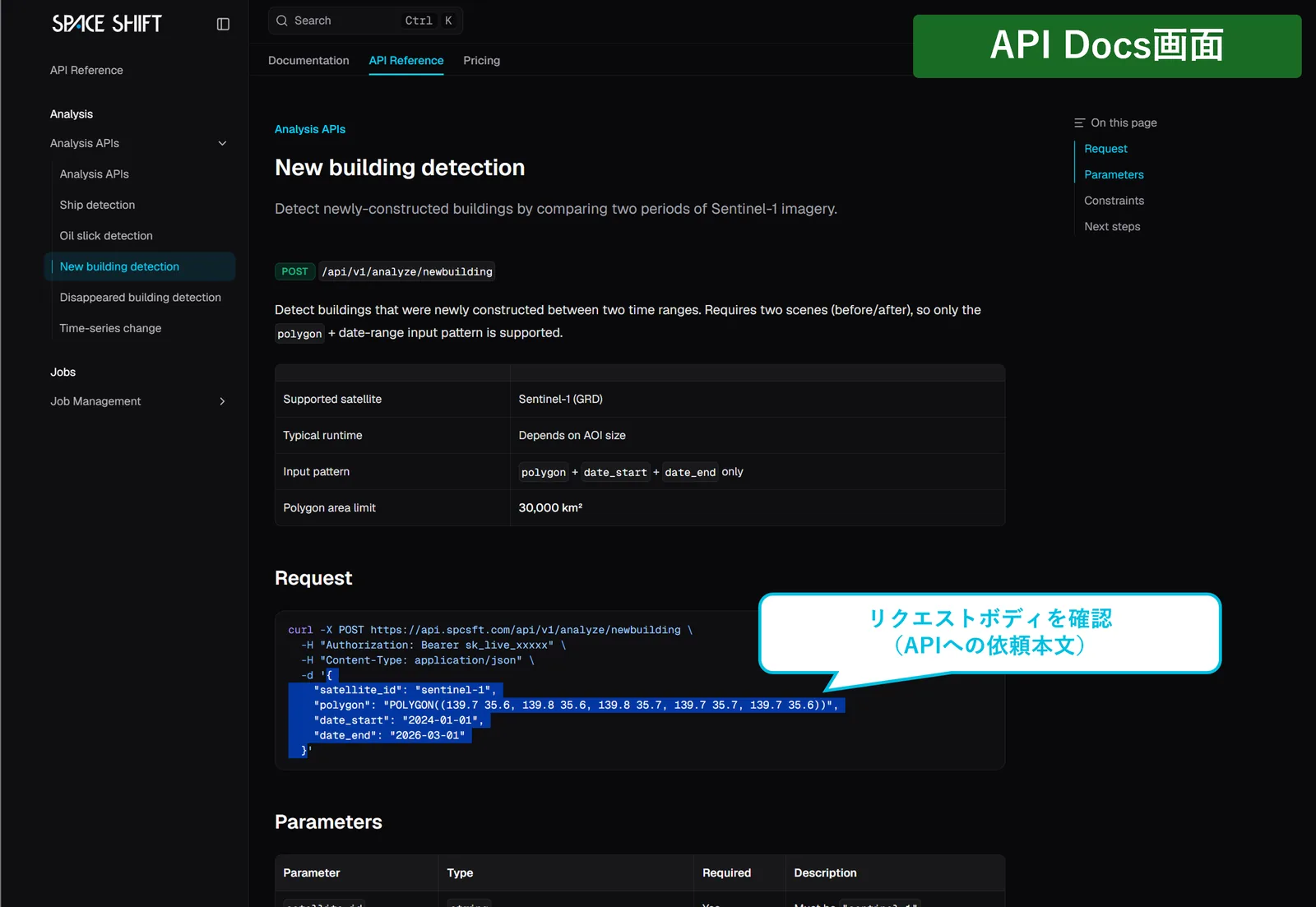Image resolution: width=1316 pixels, height=907 pixels.
Task: Open the Search input field
Action: coord(365,21)
